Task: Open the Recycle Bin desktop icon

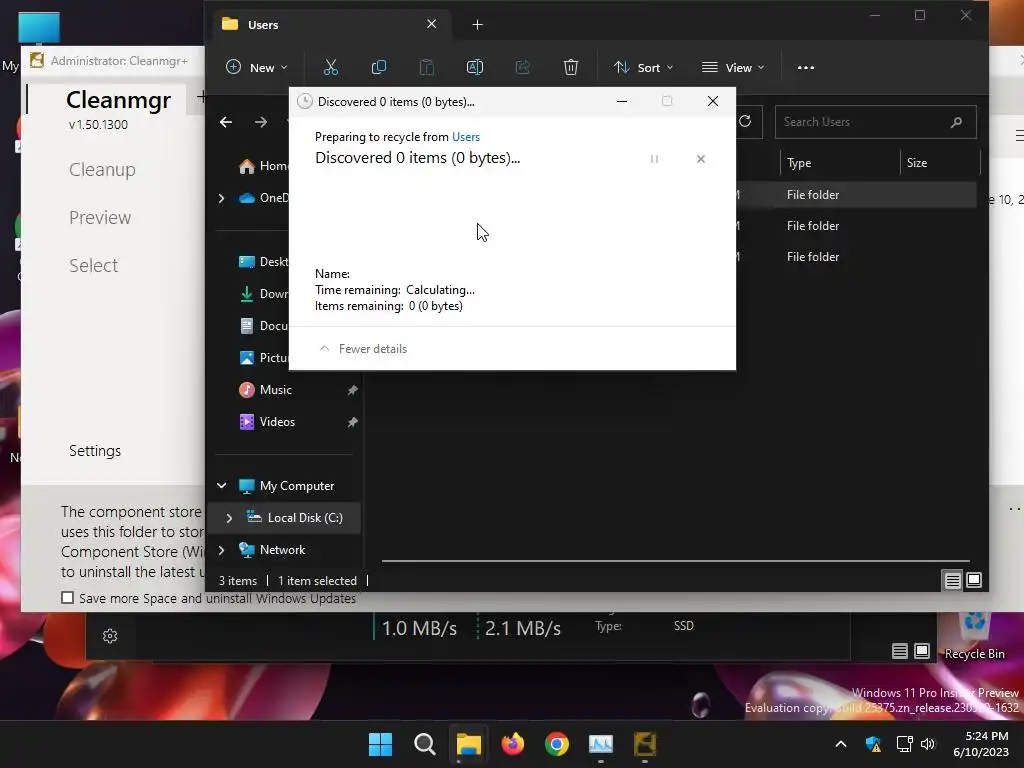Action: click(x=974, y=636)
